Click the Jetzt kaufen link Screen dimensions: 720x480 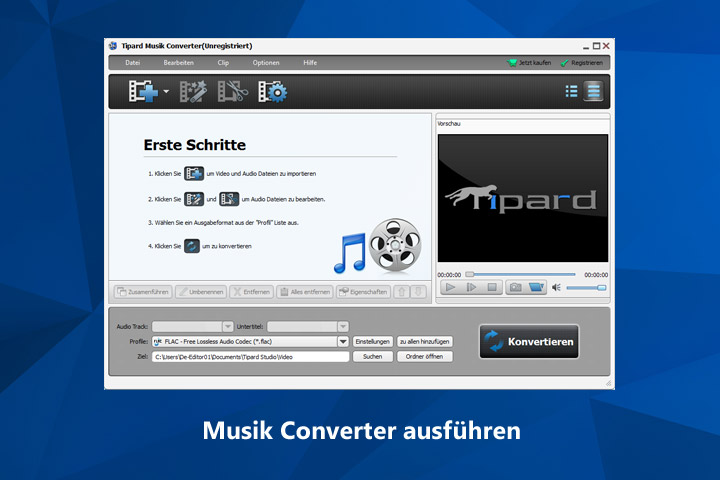coord(529,62)
